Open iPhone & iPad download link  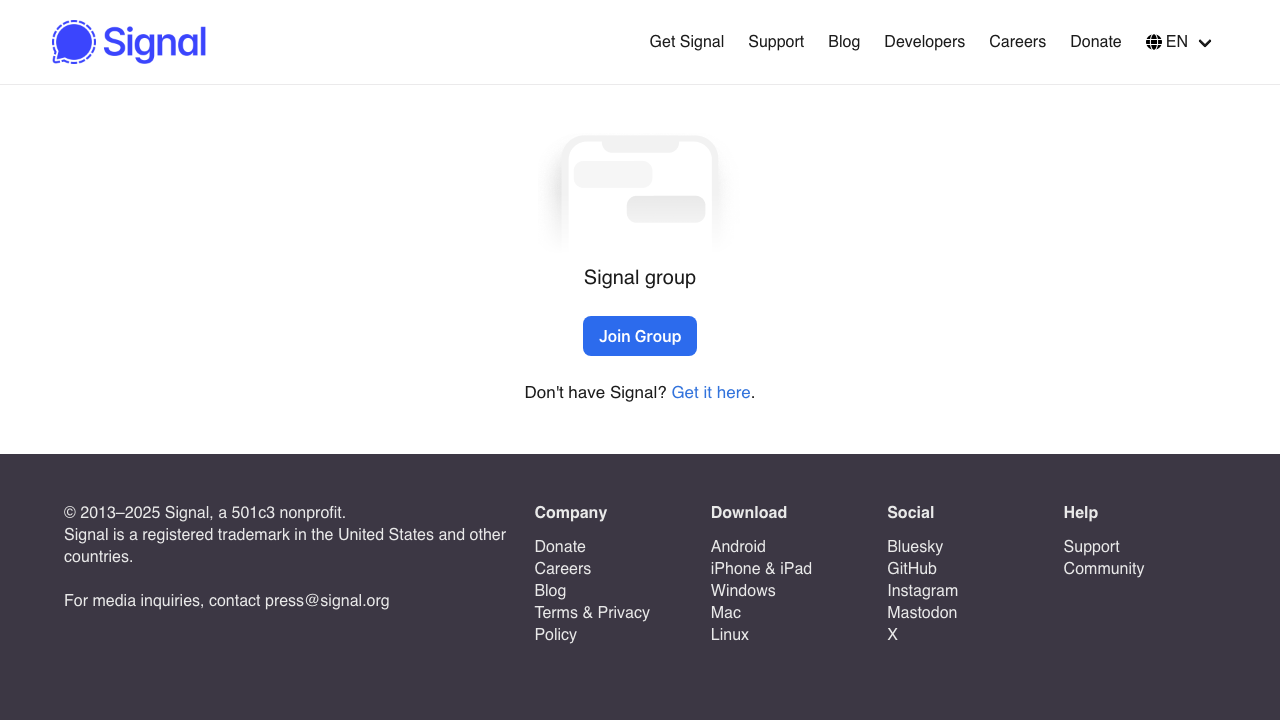point(761,568)
